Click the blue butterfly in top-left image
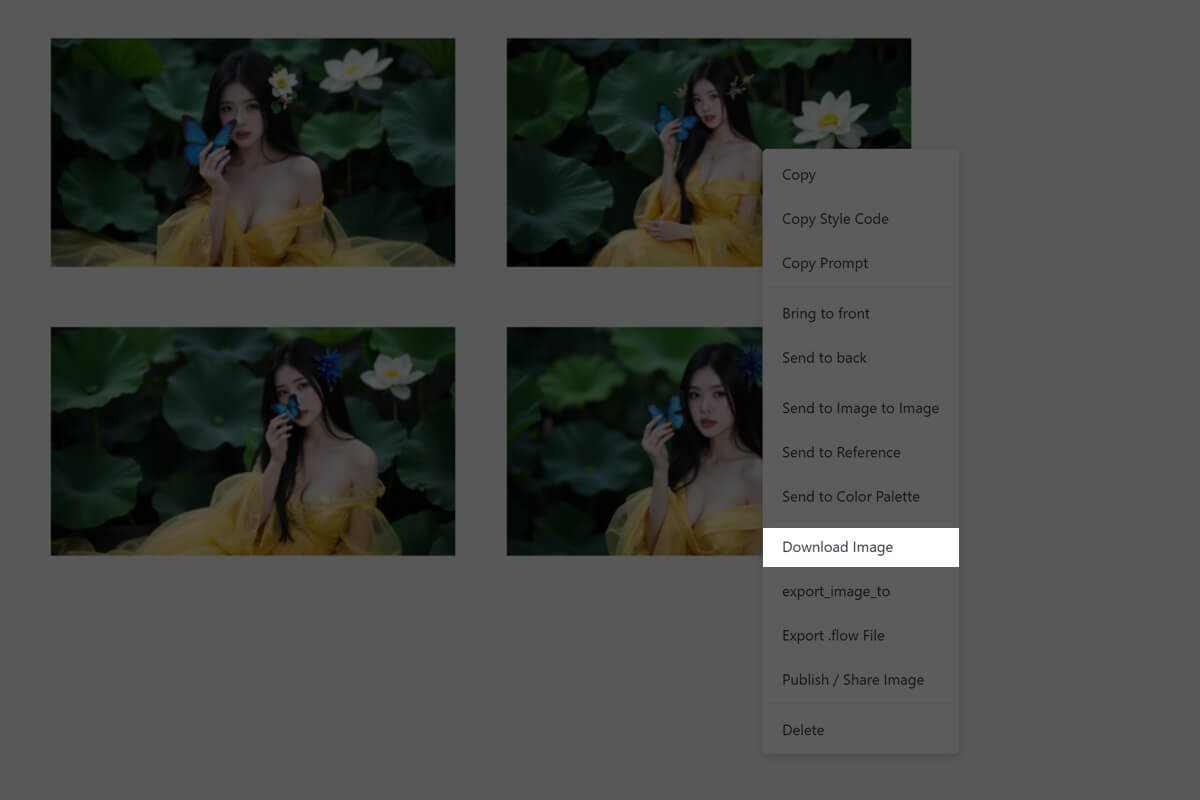 point(207,139)
